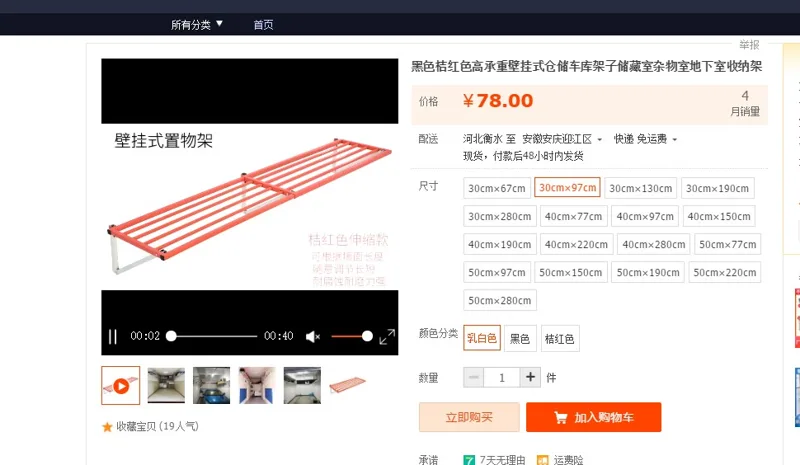Choose the 50cm×220cm size option
Screen dimensions: 800x465
coord(724,272)
